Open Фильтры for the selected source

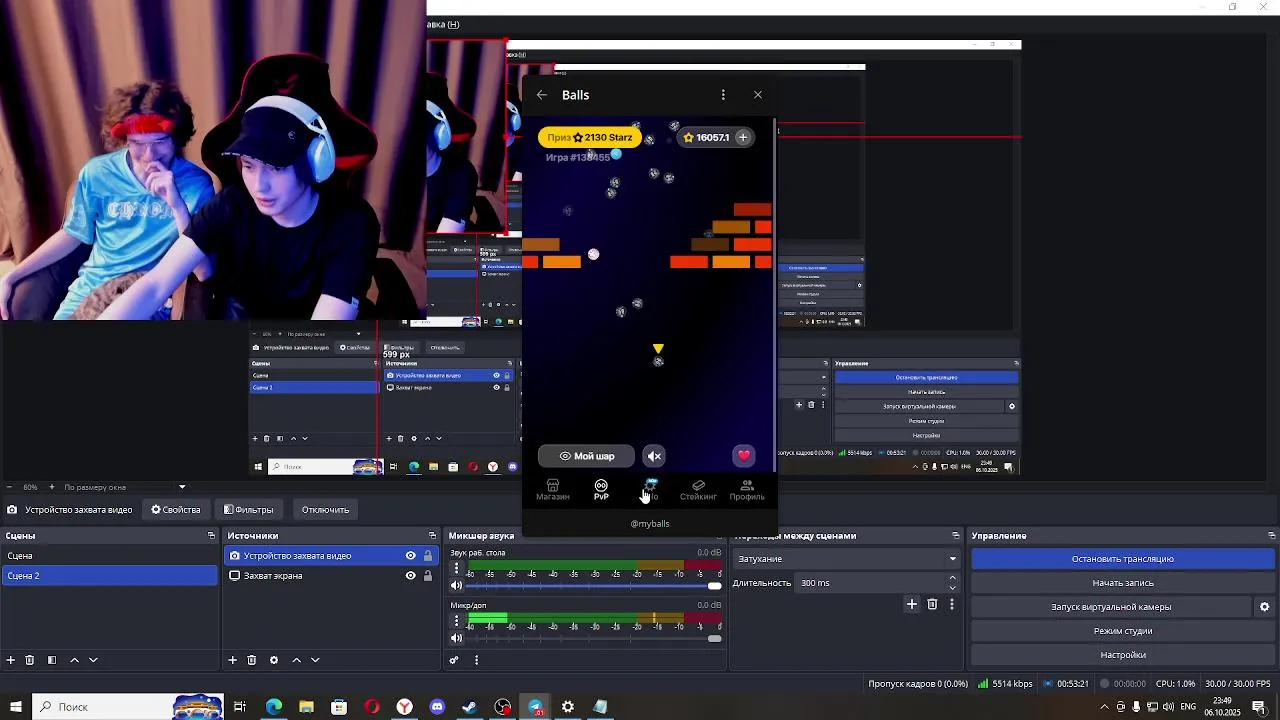coord(248,510)
